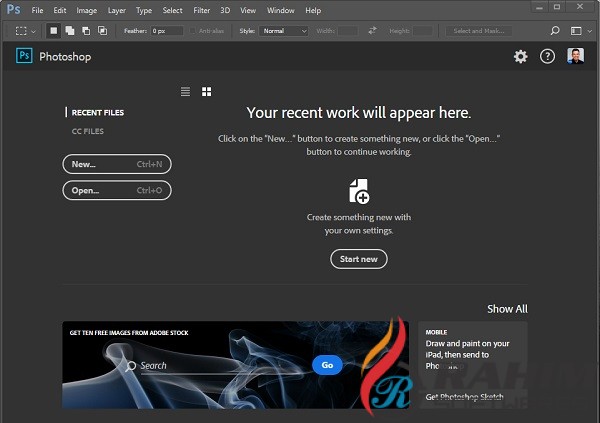
Task: Click the help question mark icon
Action: click(547, 57)
